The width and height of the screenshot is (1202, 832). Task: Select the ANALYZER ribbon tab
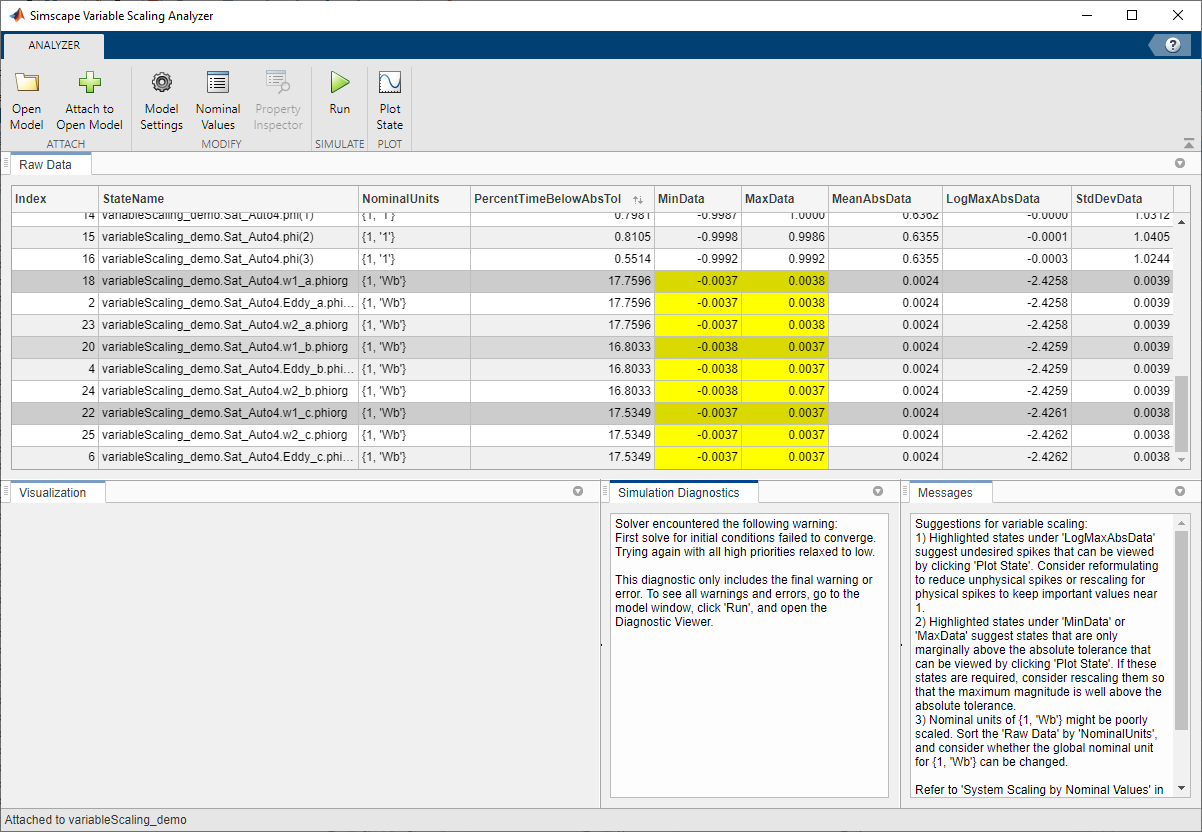point(54,45)
